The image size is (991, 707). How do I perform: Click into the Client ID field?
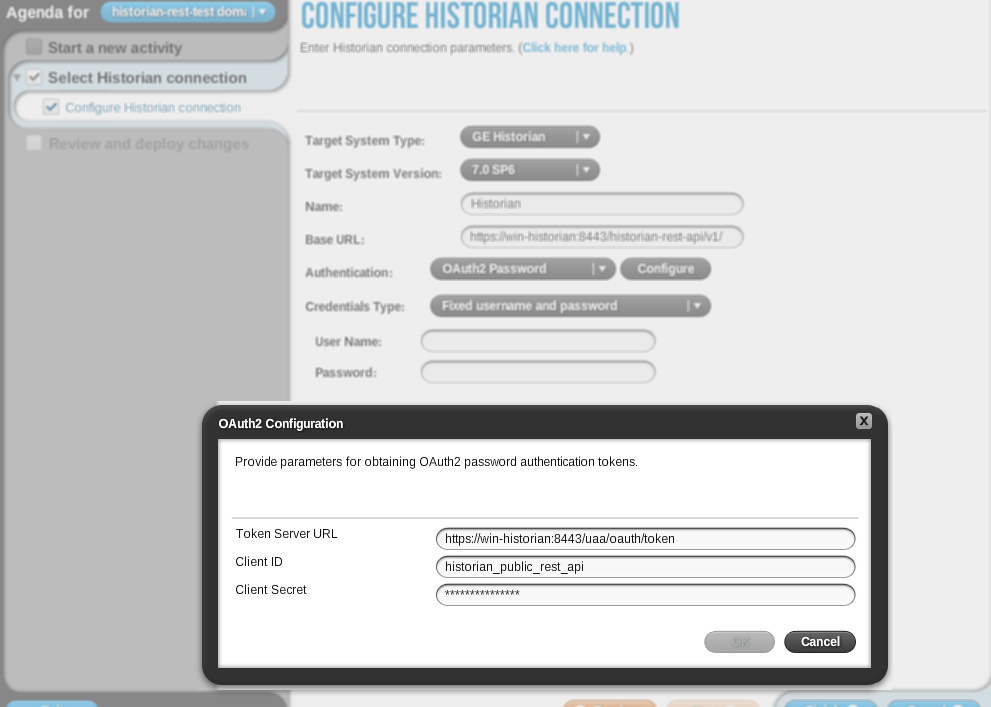(x=645, y=567)
